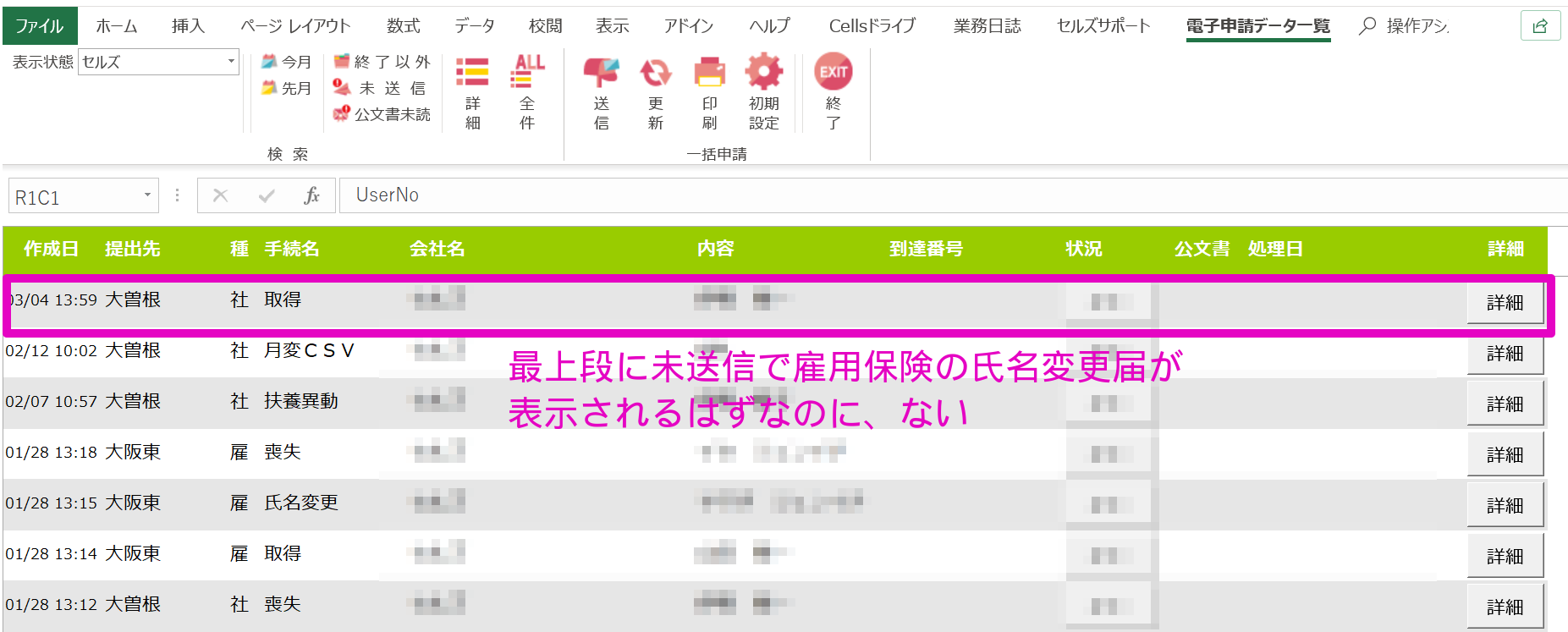Filter by 未送信 (unsent) items
The height and width of the screenshot is (632, 1568).
(x=380, y=88)
